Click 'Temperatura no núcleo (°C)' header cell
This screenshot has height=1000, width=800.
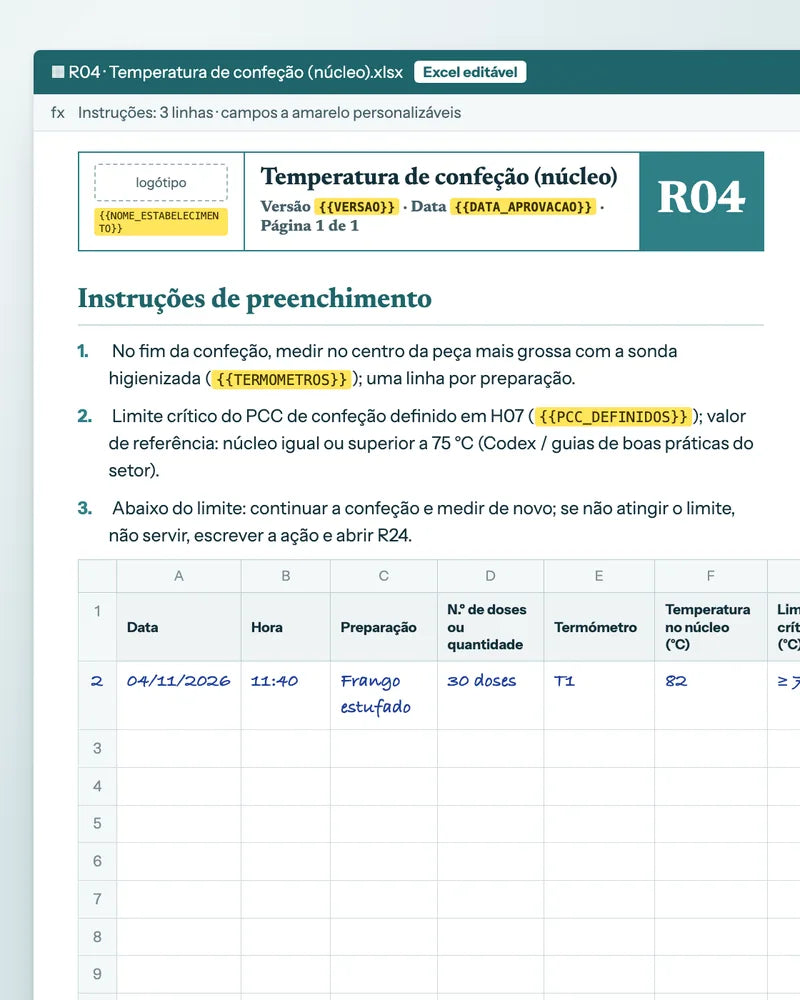click(x=711, y=627)
